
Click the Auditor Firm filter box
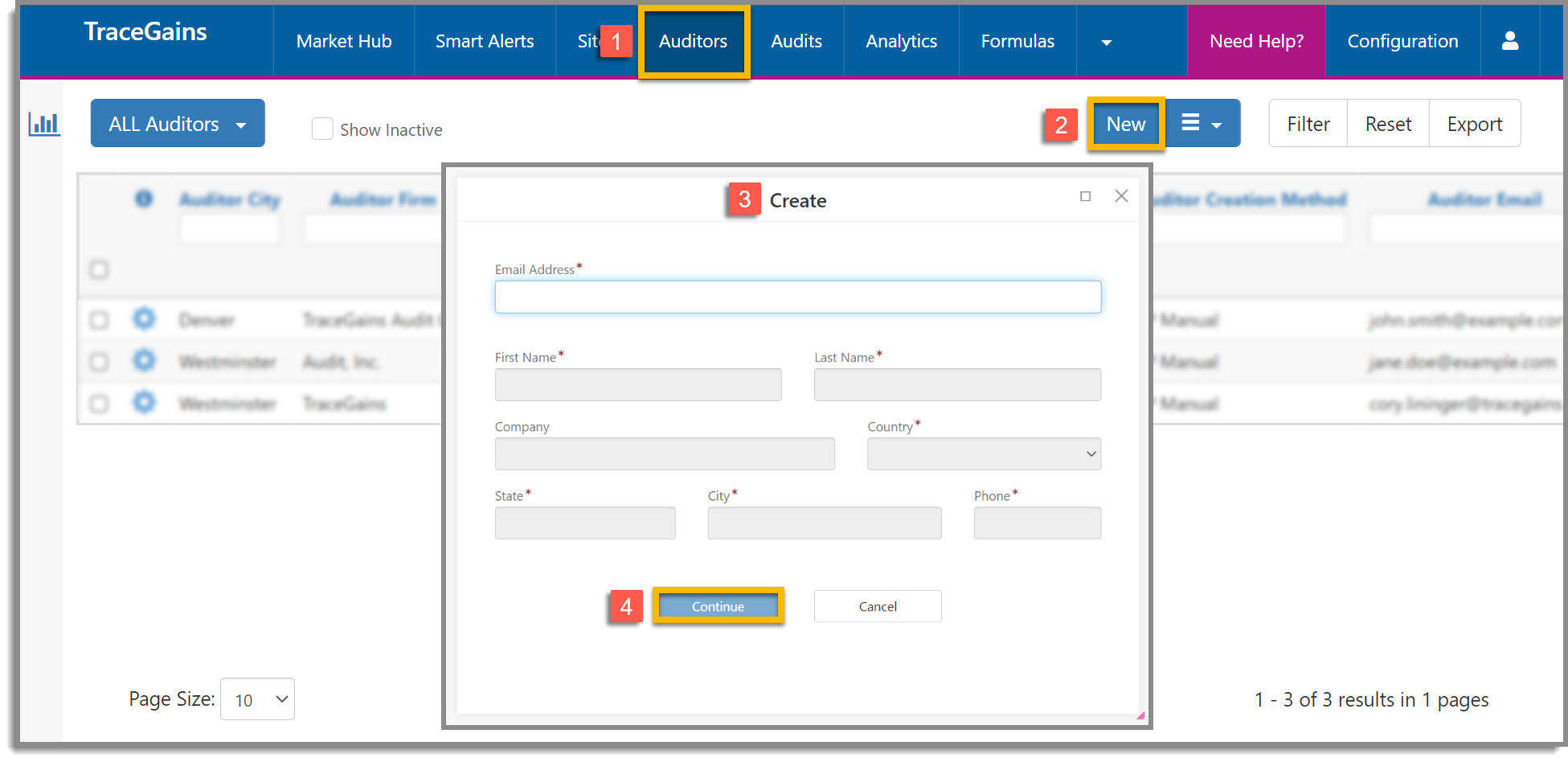[x=373, y=229]
